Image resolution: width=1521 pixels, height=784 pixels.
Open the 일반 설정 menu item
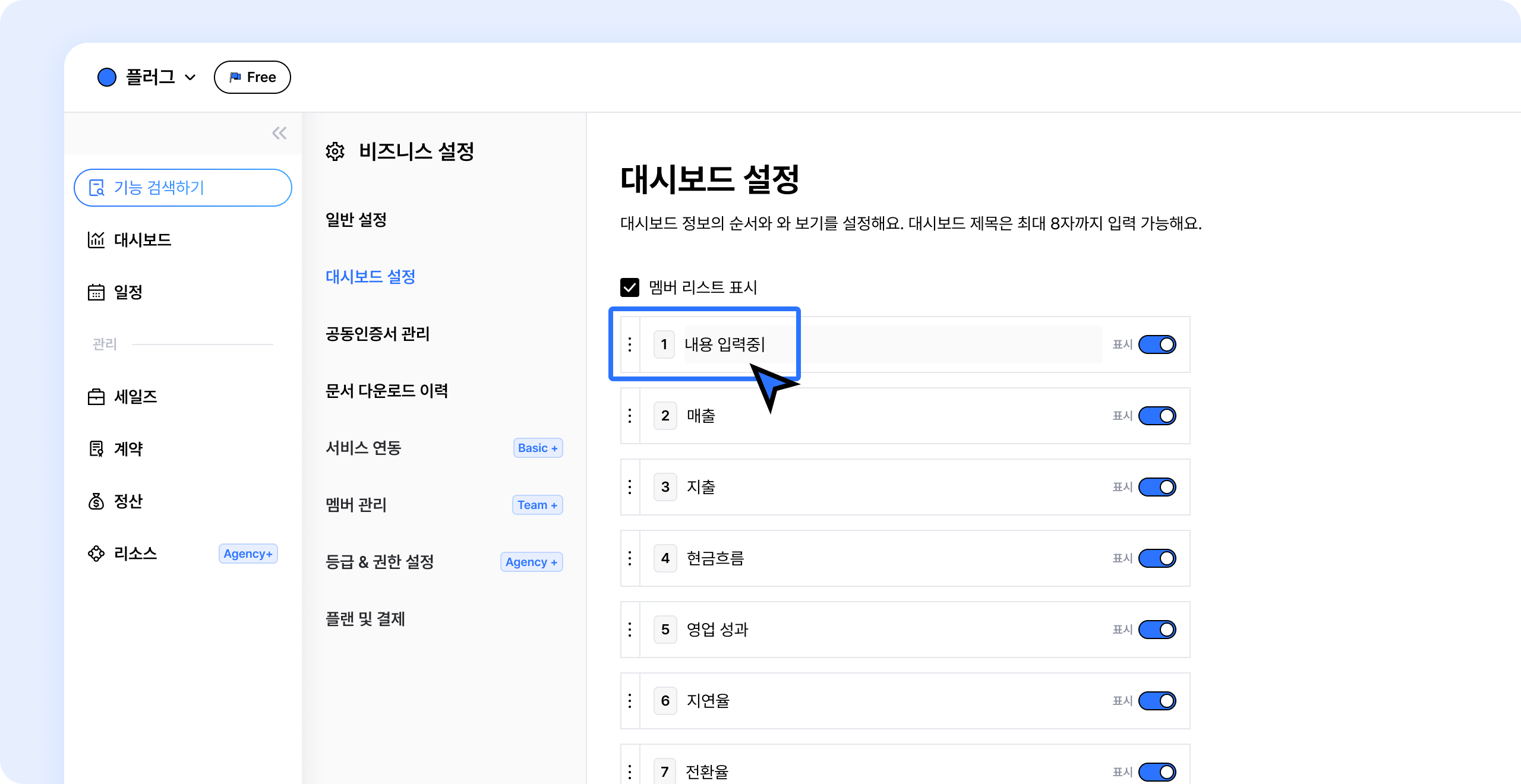point(356,220)
